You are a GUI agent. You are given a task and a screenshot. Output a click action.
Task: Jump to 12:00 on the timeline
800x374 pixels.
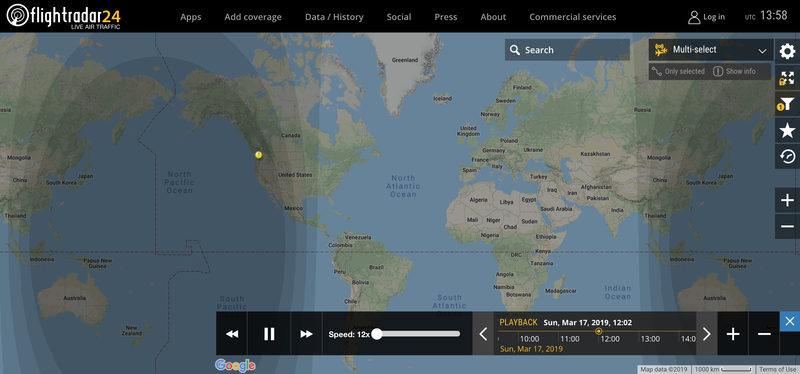coord(610,339)
